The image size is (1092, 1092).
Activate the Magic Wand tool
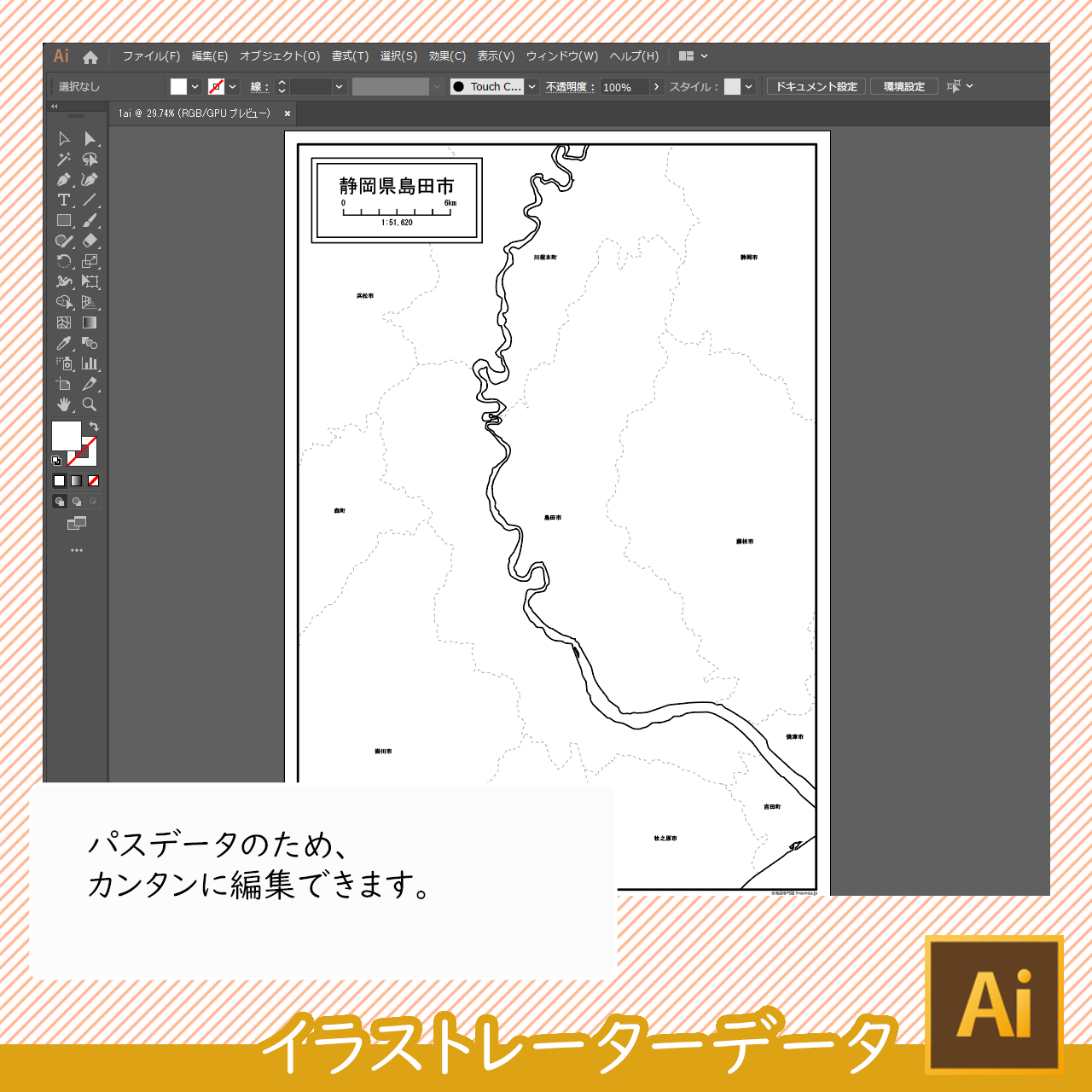[64, 159]
